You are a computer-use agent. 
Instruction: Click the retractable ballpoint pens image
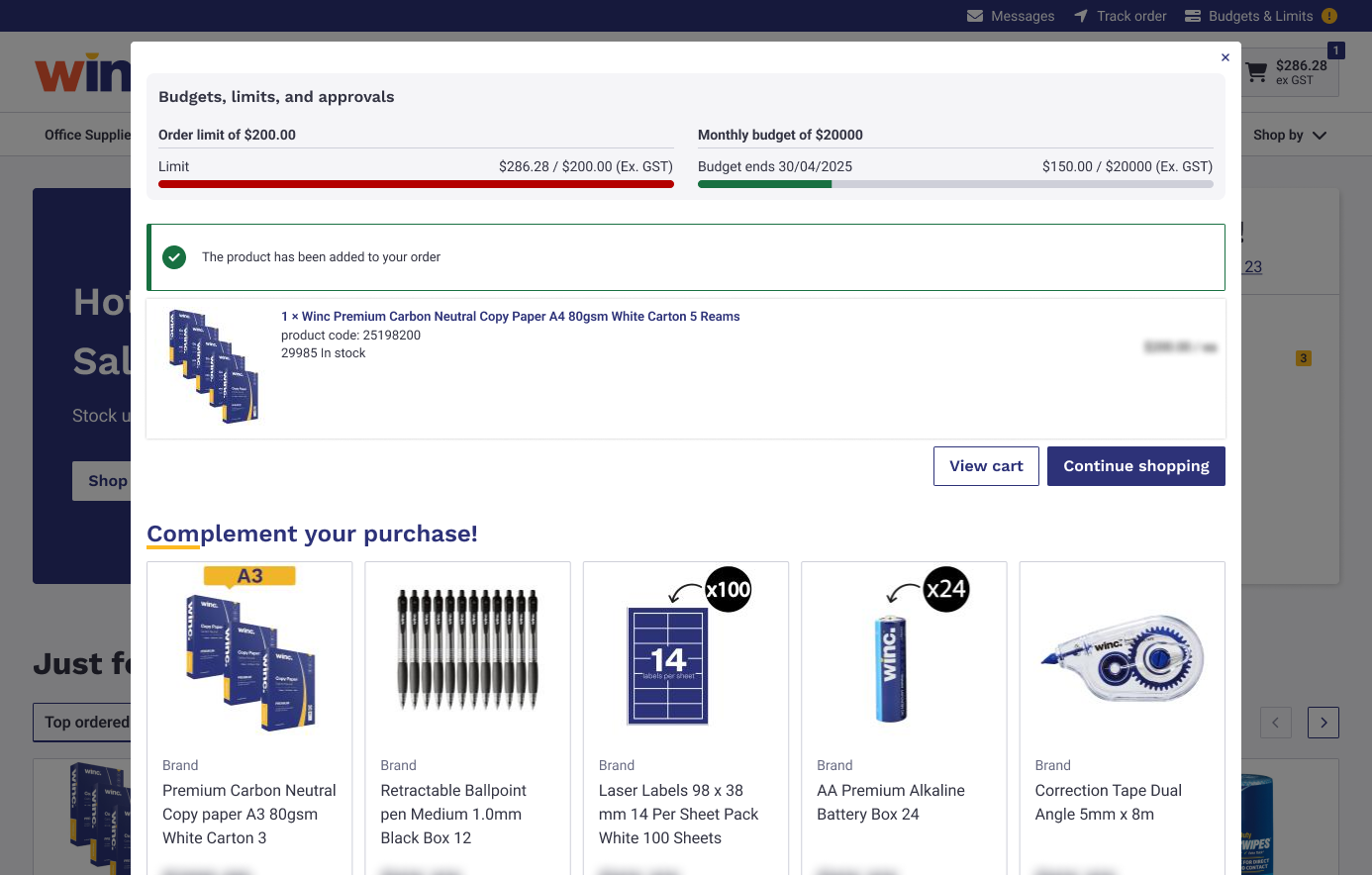[467, 649]
